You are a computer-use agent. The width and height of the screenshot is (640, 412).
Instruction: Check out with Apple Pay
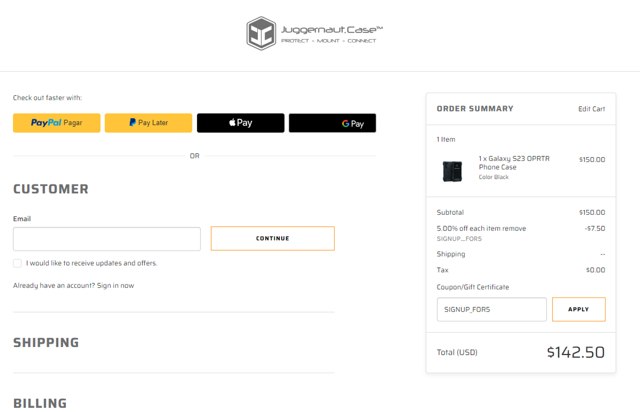(240, 123)
